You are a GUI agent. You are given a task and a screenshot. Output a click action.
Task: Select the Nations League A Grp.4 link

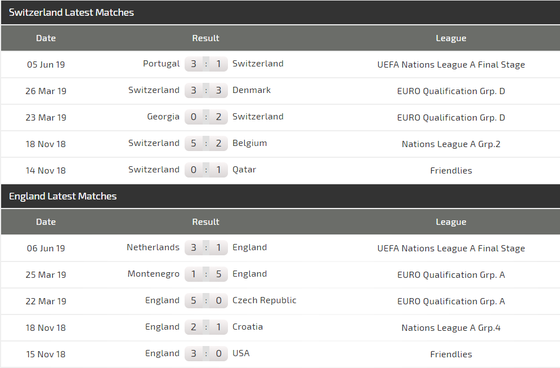pyautogui.click(x=451, y=328)
